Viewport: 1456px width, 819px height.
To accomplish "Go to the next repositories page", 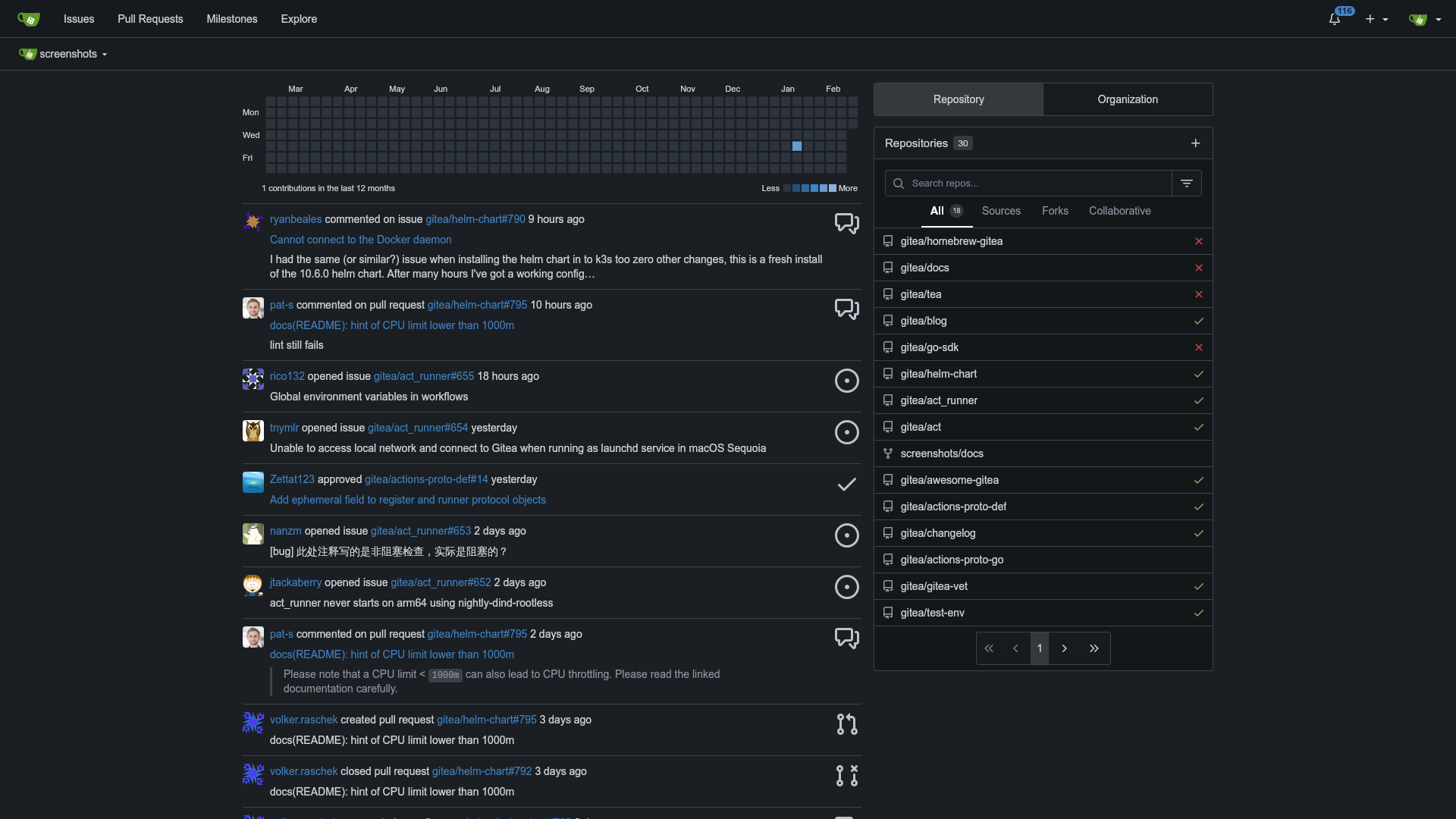I will pyautogui.click(x=1065, y=648).
